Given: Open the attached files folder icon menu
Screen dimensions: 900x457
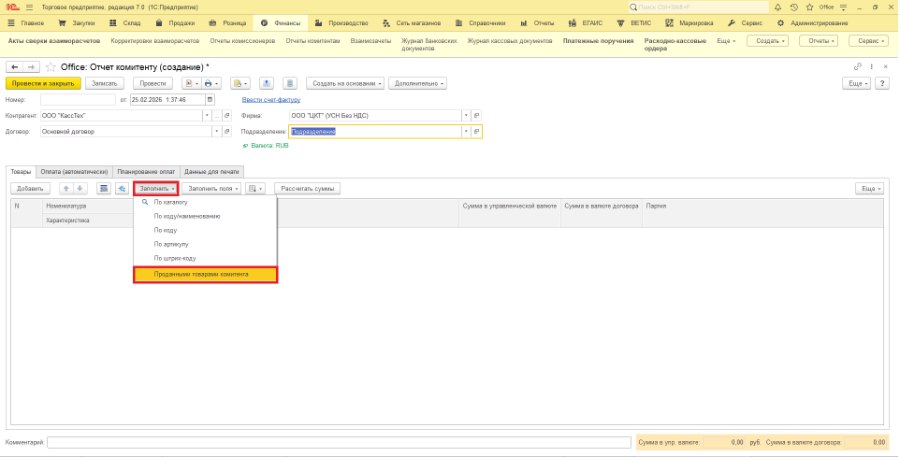Looking at the screenshot, I should [240, 83].
